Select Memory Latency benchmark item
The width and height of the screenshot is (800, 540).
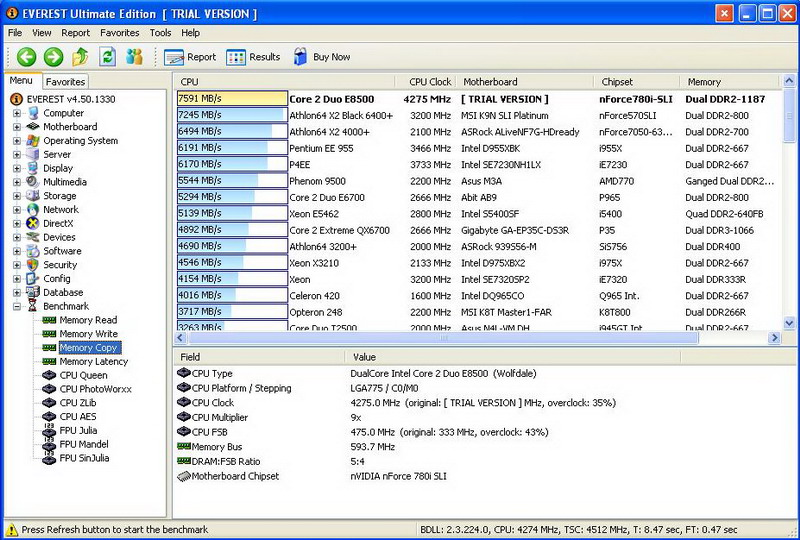pyautogui.click(x=93, y=362)
